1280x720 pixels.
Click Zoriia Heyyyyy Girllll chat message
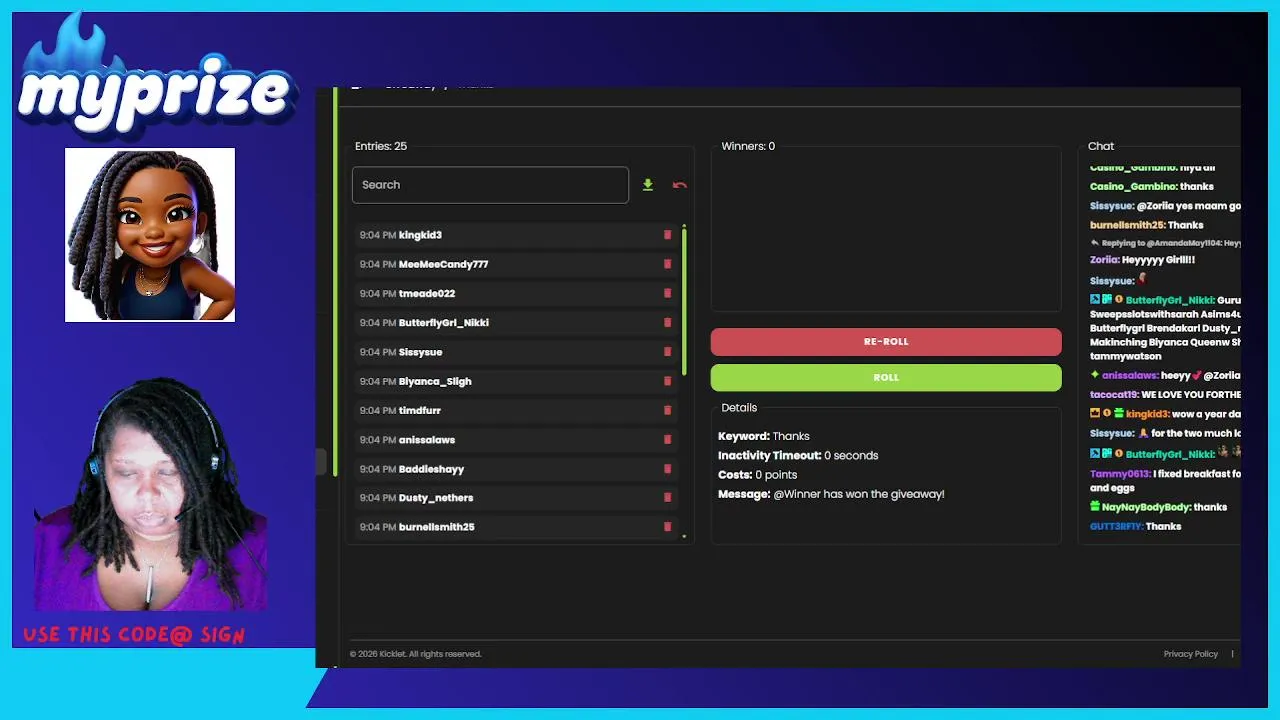pyautogui.click(x=1142, y=260)
